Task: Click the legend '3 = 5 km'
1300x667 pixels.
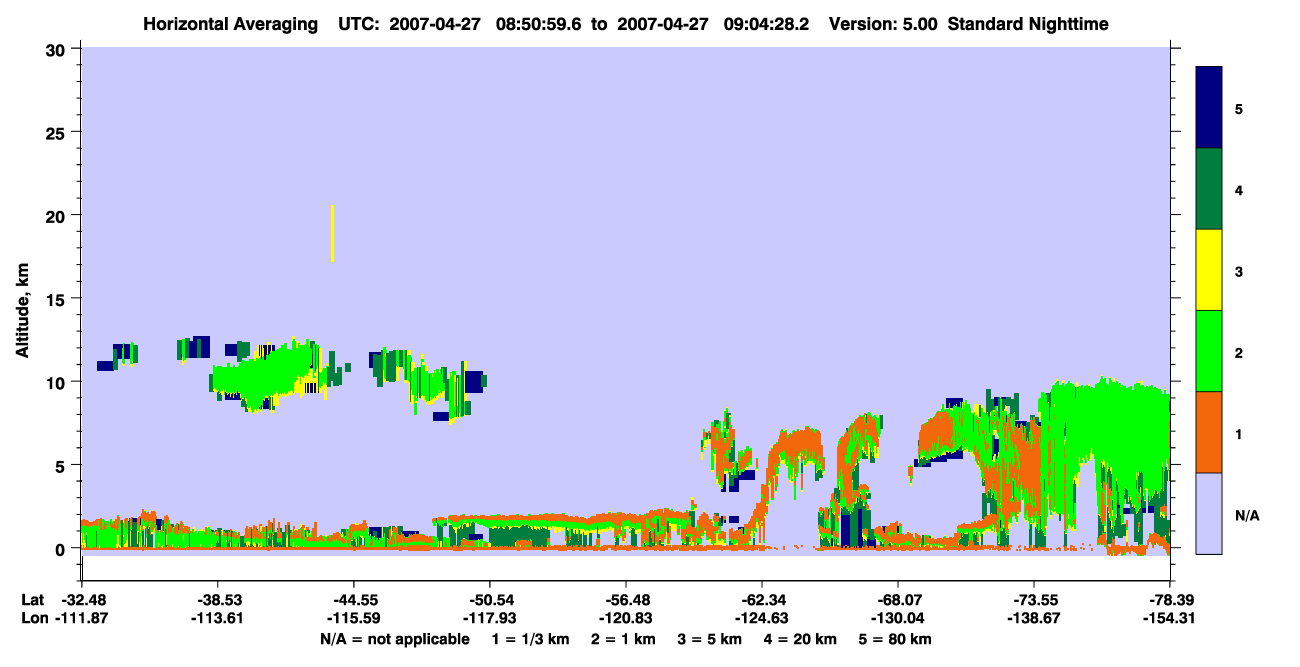Action: [712, 639]
